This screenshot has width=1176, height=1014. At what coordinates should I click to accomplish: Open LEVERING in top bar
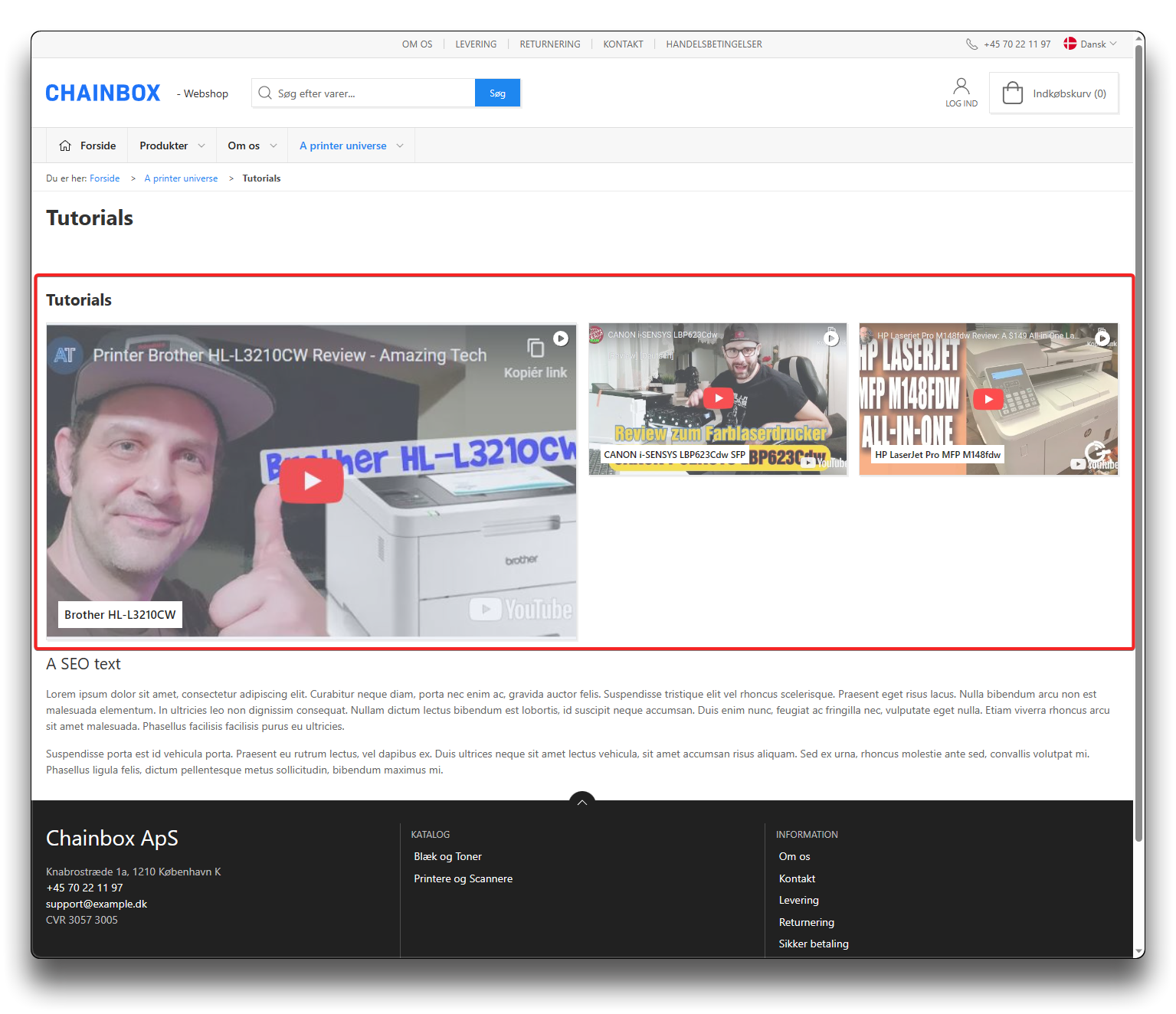point(476,44)
